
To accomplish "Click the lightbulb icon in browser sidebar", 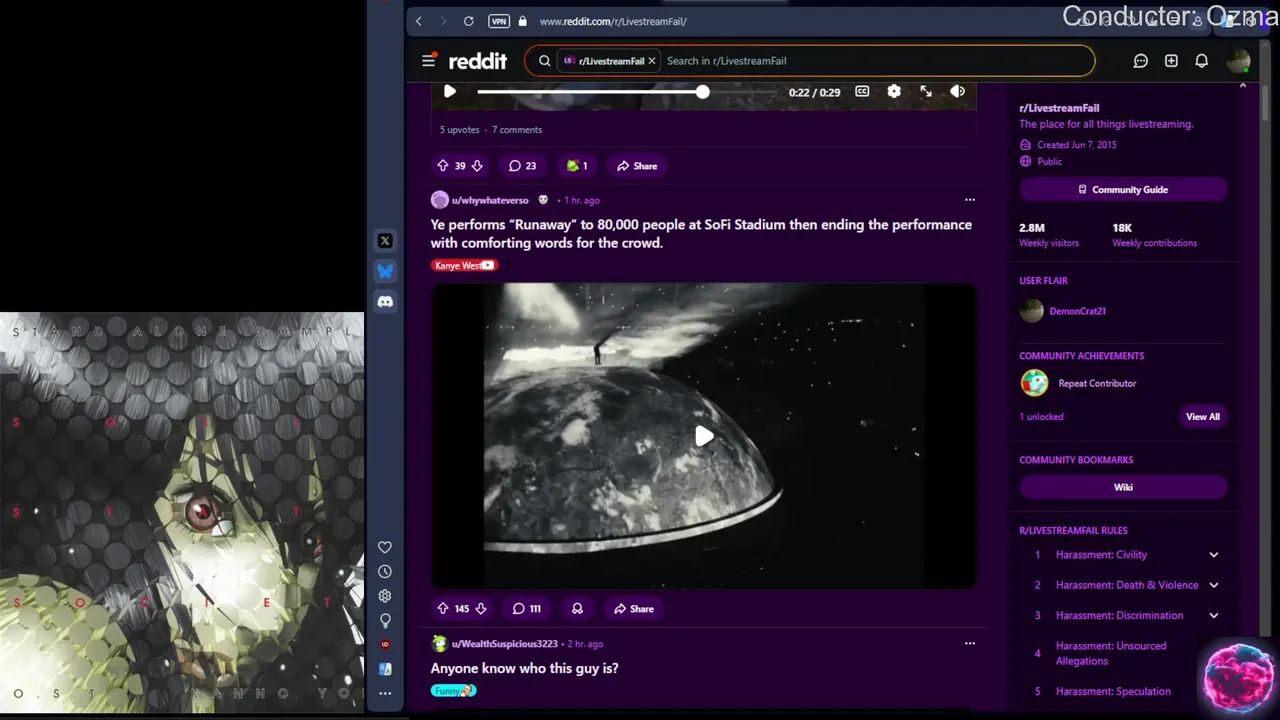I will [385, 621].
